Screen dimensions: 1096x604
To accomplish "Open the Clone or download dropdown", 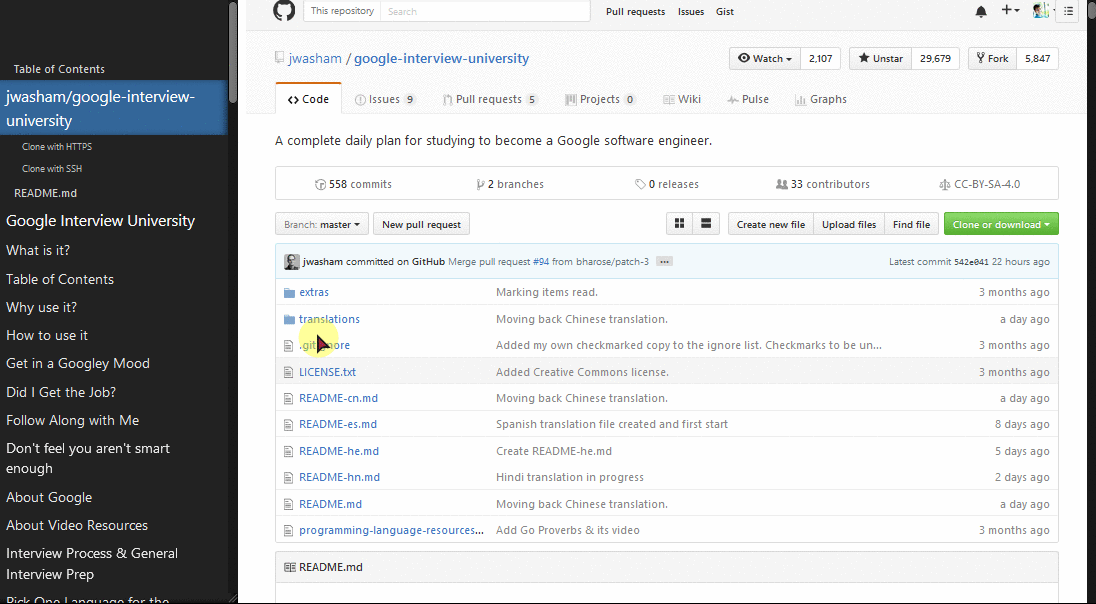I will (x=1001, y=224).
